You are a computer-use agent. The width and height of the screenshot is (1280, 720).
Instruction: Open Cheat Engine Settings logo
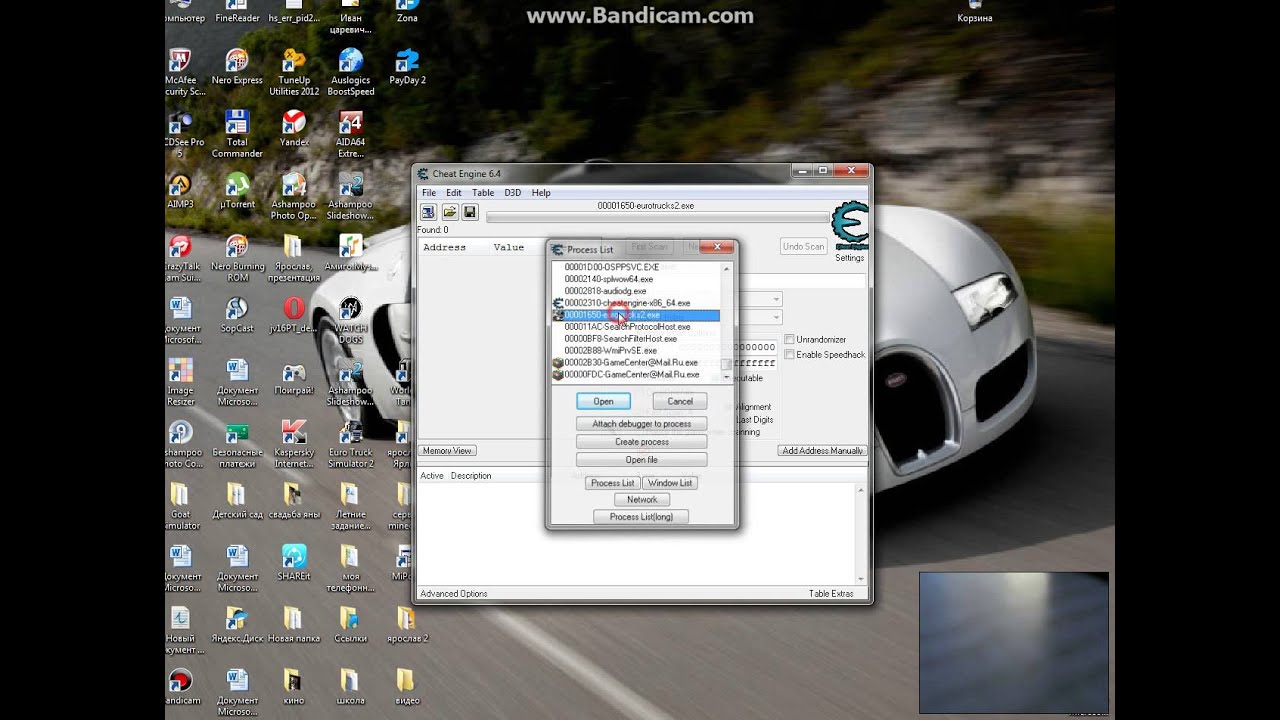[850, 226]
